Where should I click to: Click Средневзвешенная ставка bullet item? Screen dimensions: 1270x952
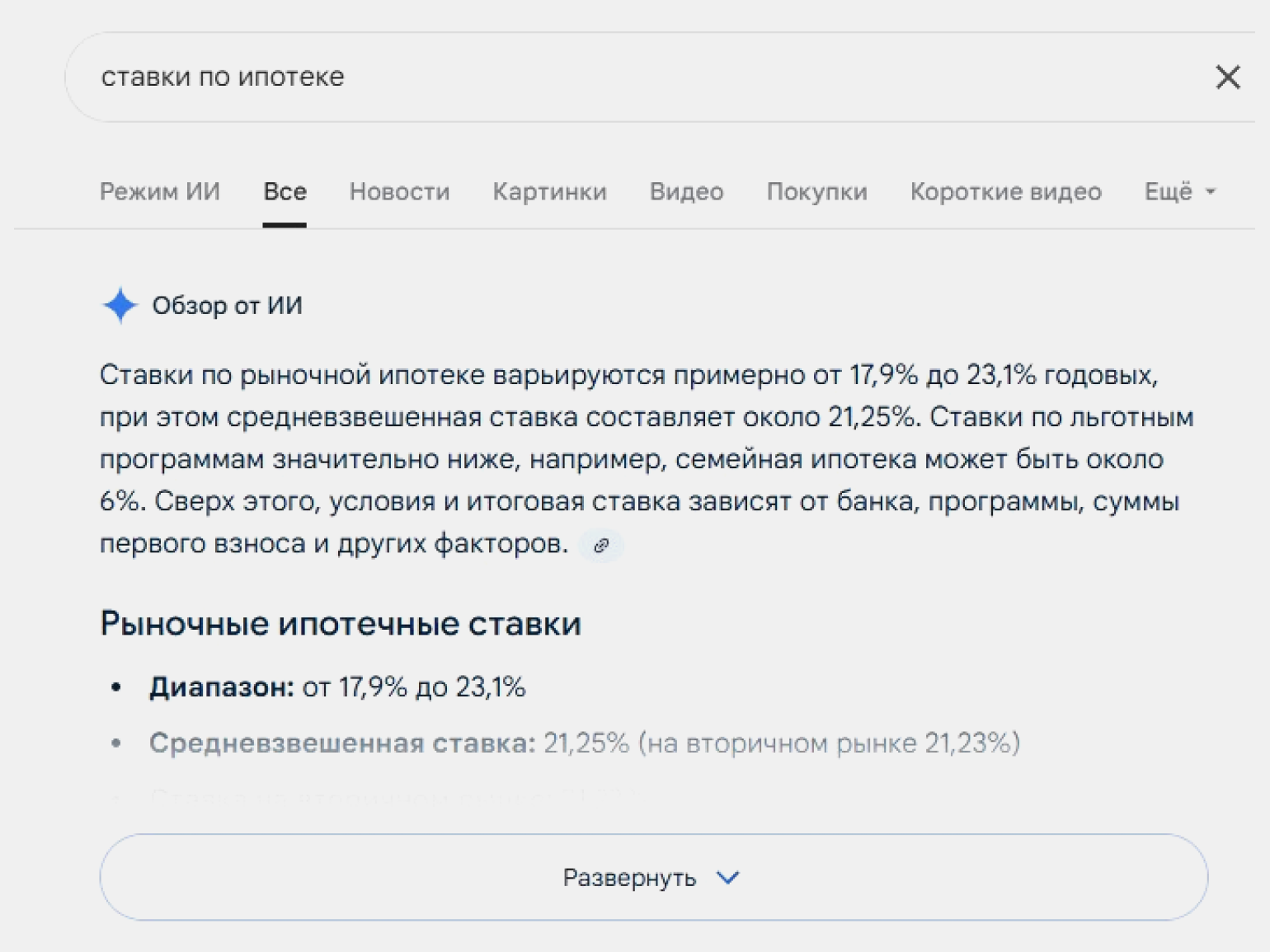[584, 743]
